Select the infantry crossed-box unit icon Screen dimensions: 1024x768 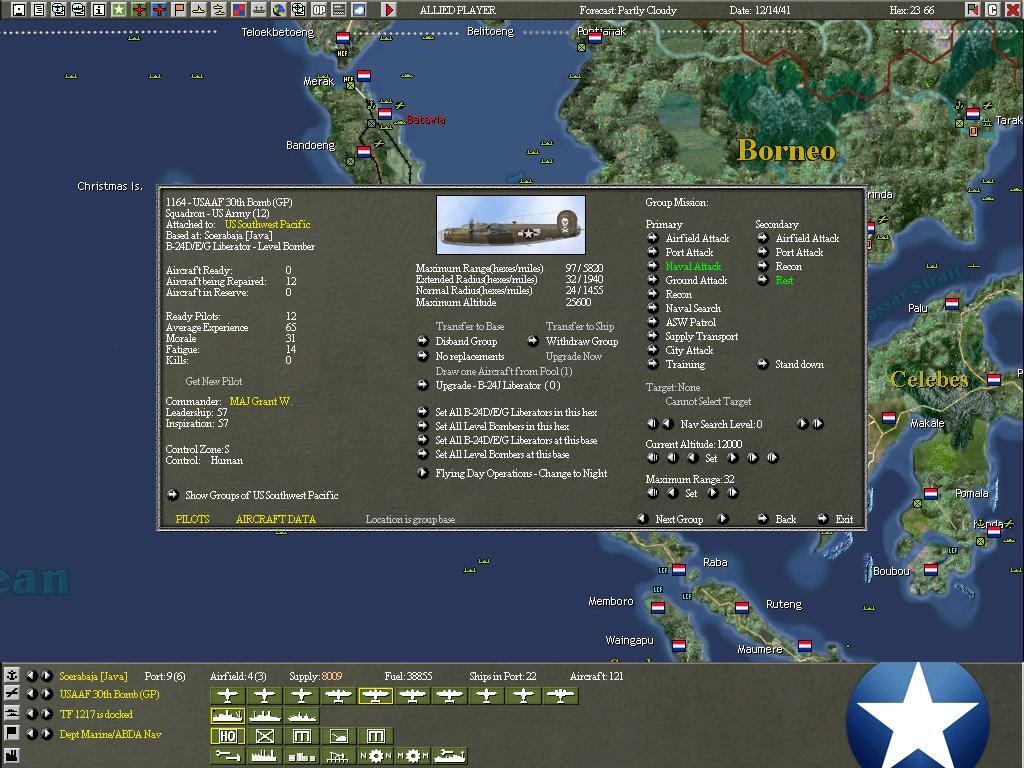click(264, 736)
